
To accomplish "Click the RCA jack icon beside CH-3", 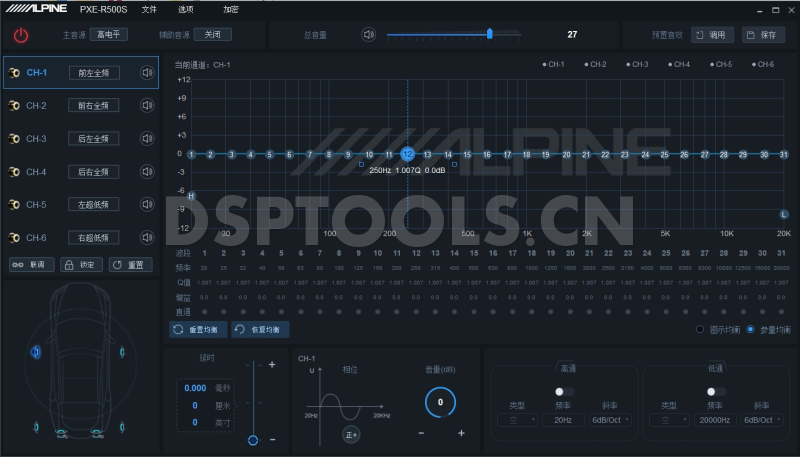I will click(14, 139).
